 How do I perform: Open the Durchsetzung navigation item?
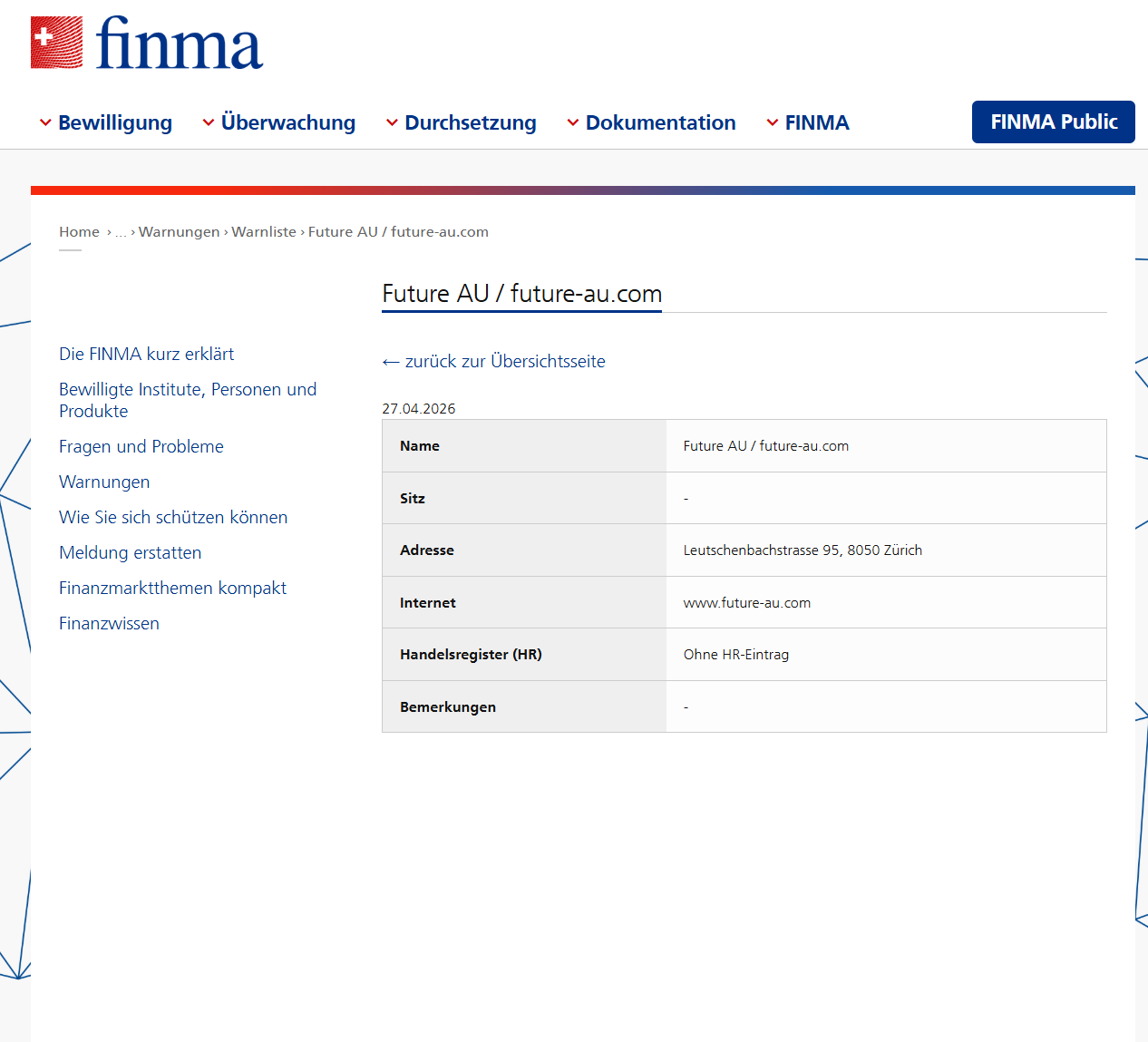point(471,122)
